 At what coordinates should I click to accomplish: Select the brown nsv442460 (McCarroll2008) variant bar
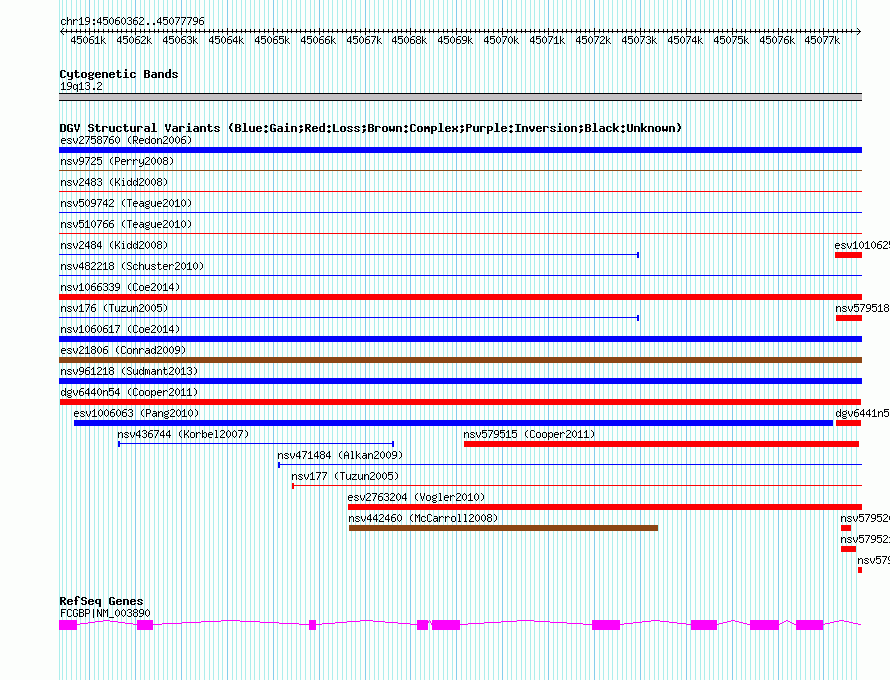pos(503,528)
